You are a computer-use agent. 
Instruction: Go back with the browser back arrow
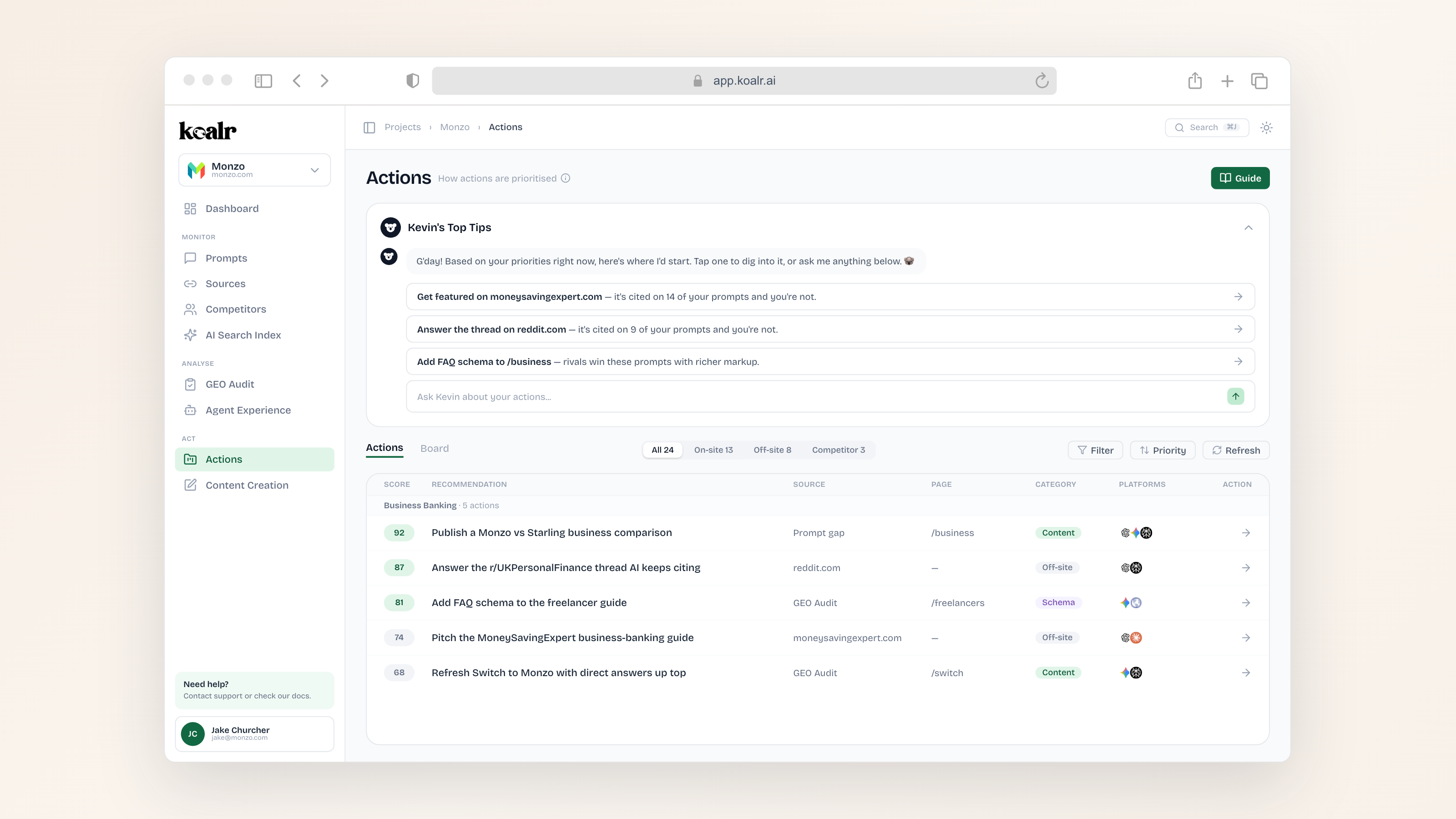(297, 81)
